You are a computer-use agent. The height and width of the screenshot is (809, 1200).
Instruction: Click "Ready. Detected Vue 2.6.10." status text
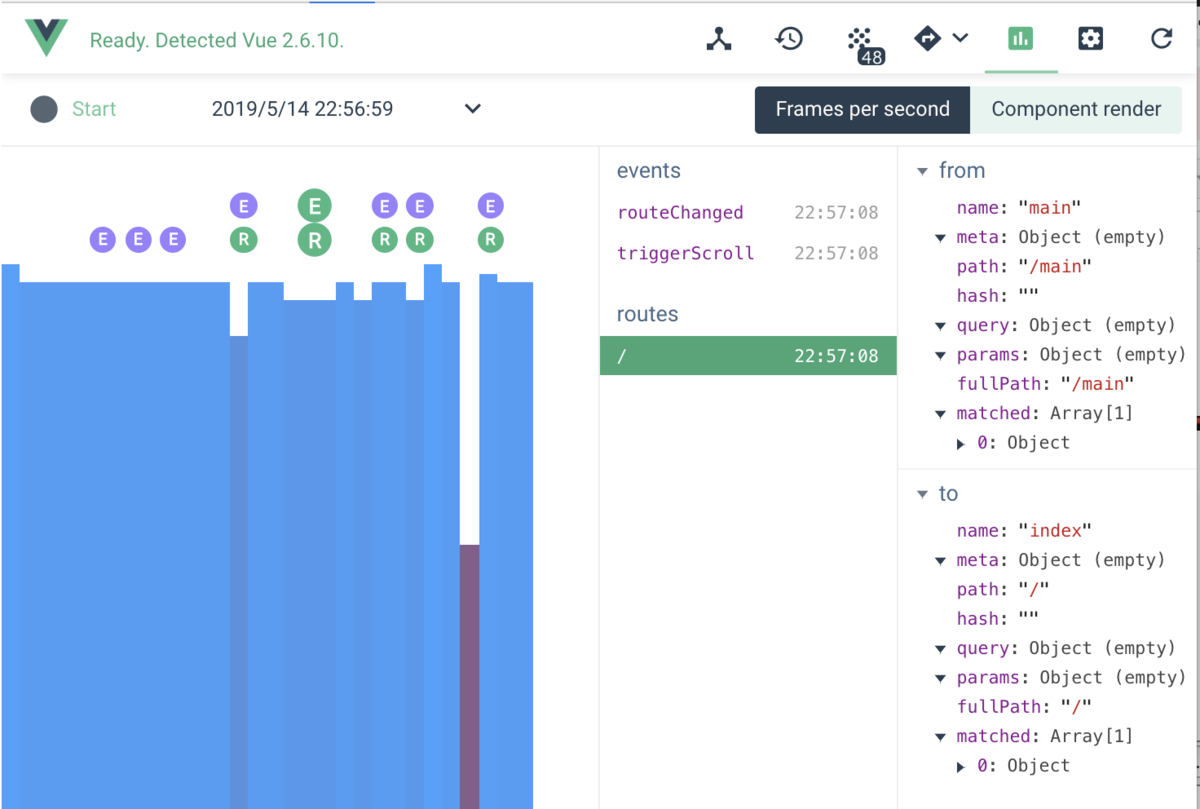pos(217,41)
